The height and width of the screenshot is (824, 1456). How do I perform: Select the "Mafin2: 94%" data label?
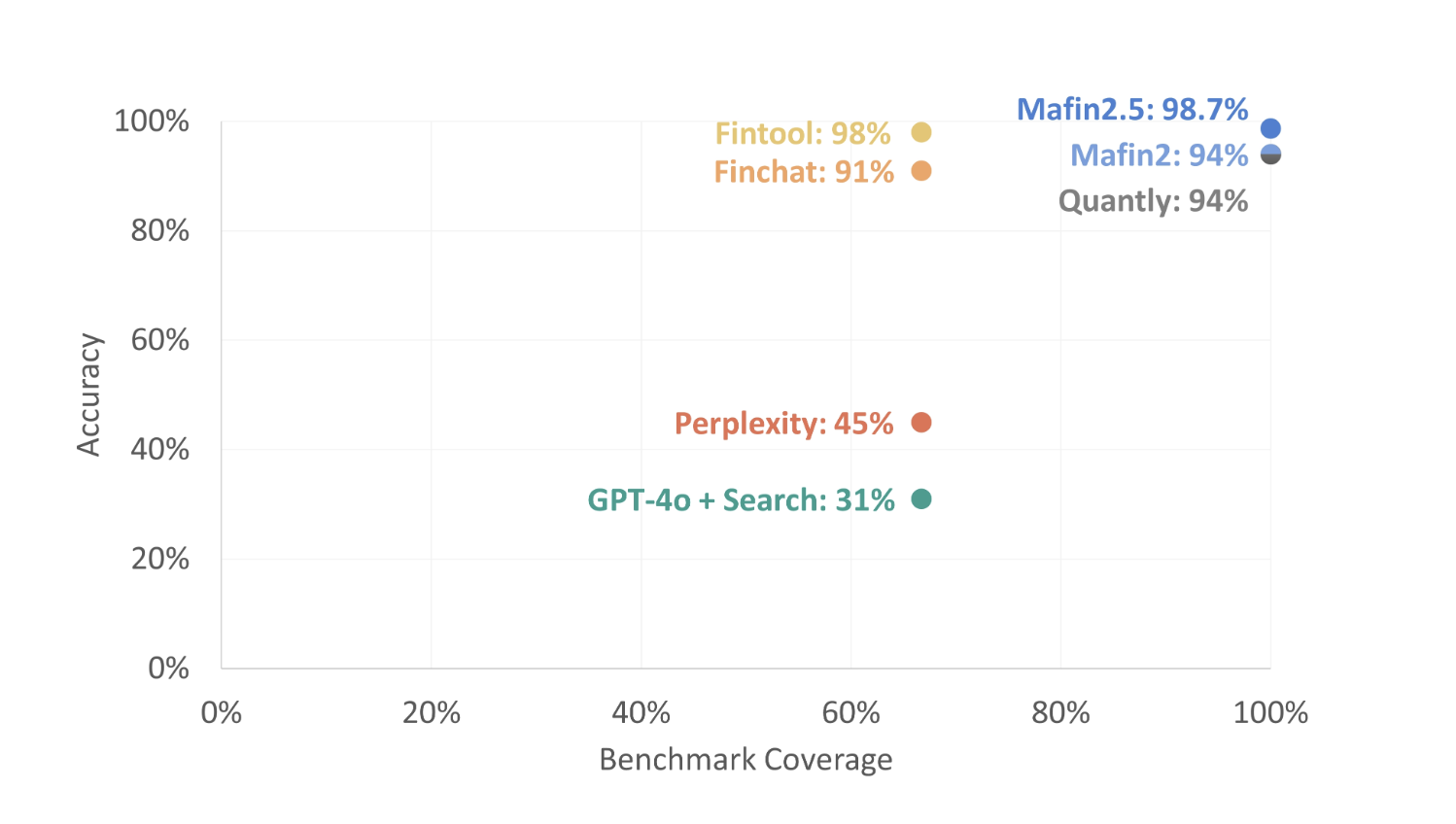click(1159, 155)
